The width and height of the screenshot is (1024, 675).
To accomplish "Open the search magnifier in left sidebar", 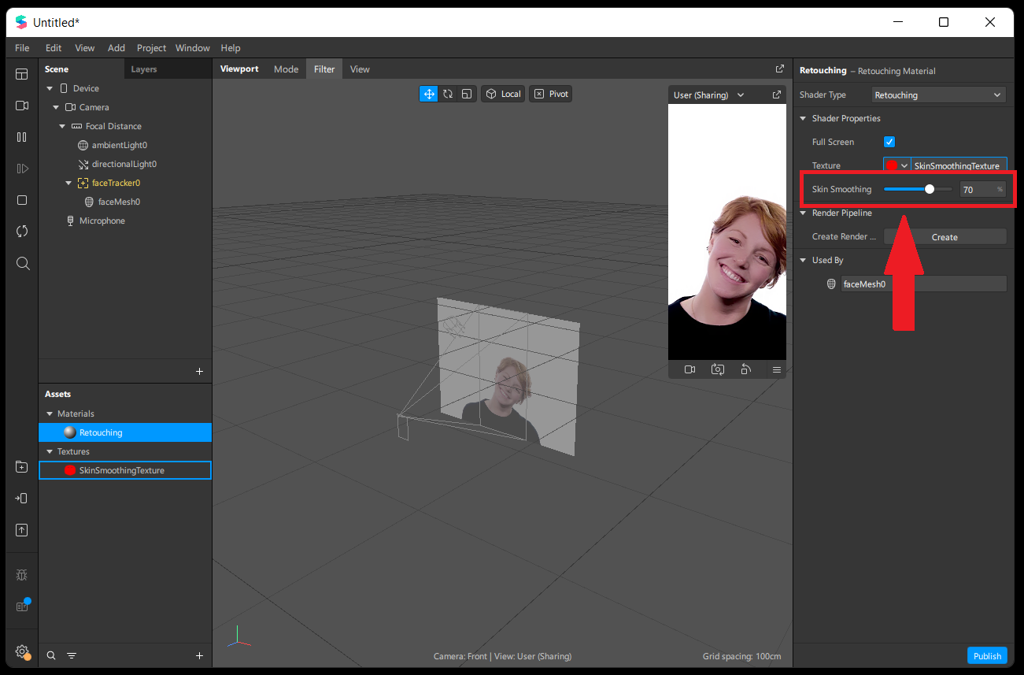I will click(x=22, y=263).
